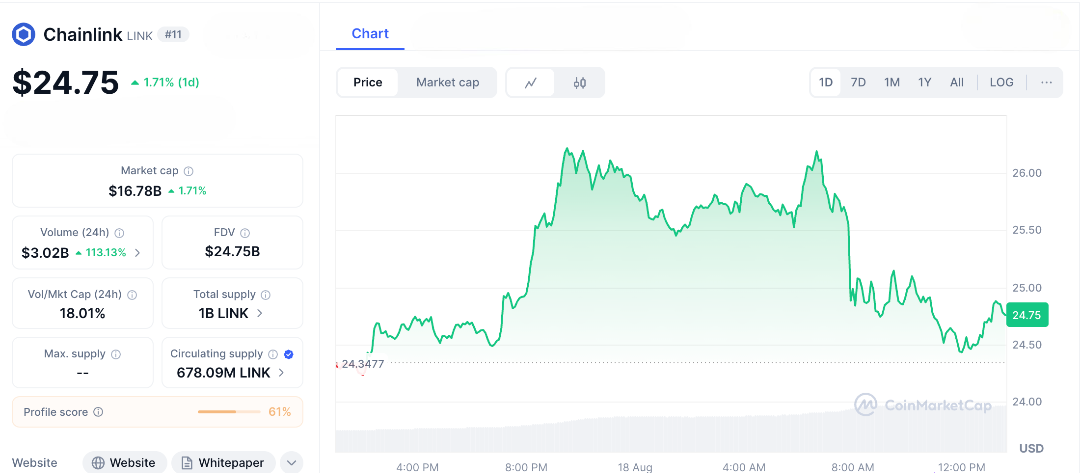Click the 18.01% Vol/Mkt Cap value

[x=83, y=313]
